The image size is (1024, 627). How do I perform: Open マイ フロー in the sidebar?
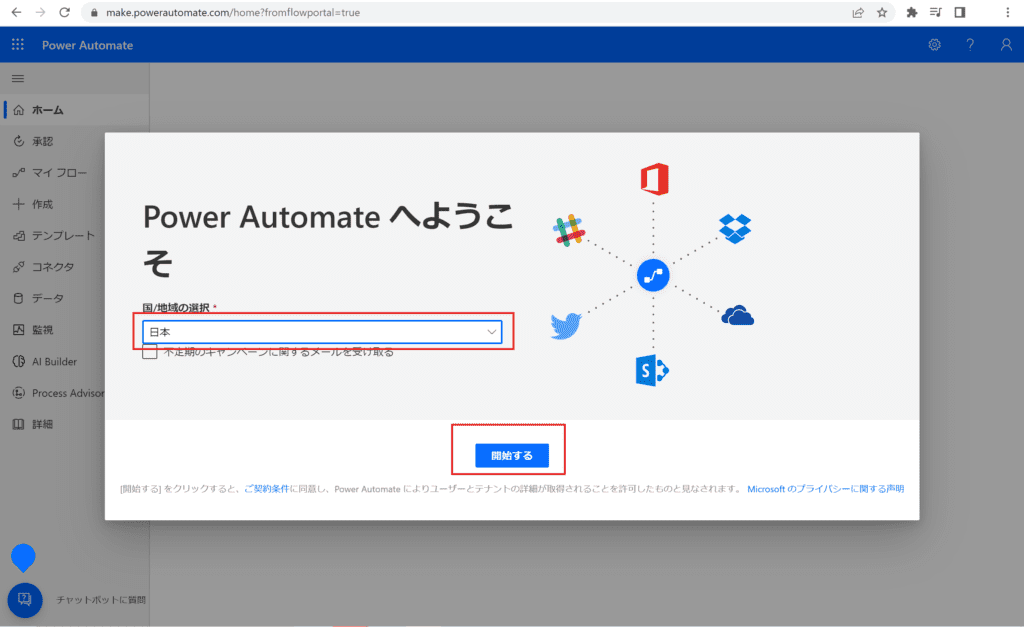pyautogui.click(x=59, y=173)
